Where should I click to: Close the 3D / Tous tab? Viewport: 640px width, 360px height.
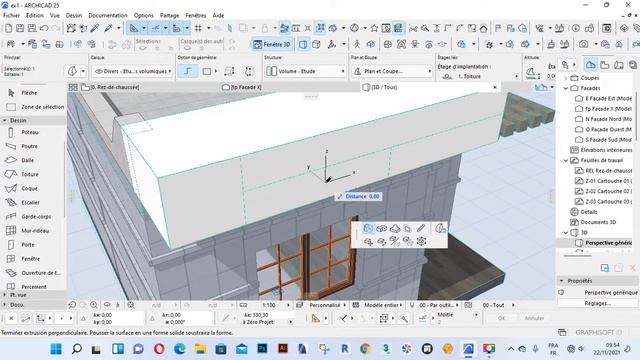coord(495,87)
